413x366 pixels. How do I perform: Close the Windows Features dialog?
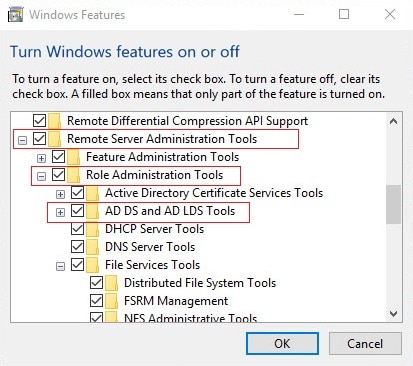point(390,14)
